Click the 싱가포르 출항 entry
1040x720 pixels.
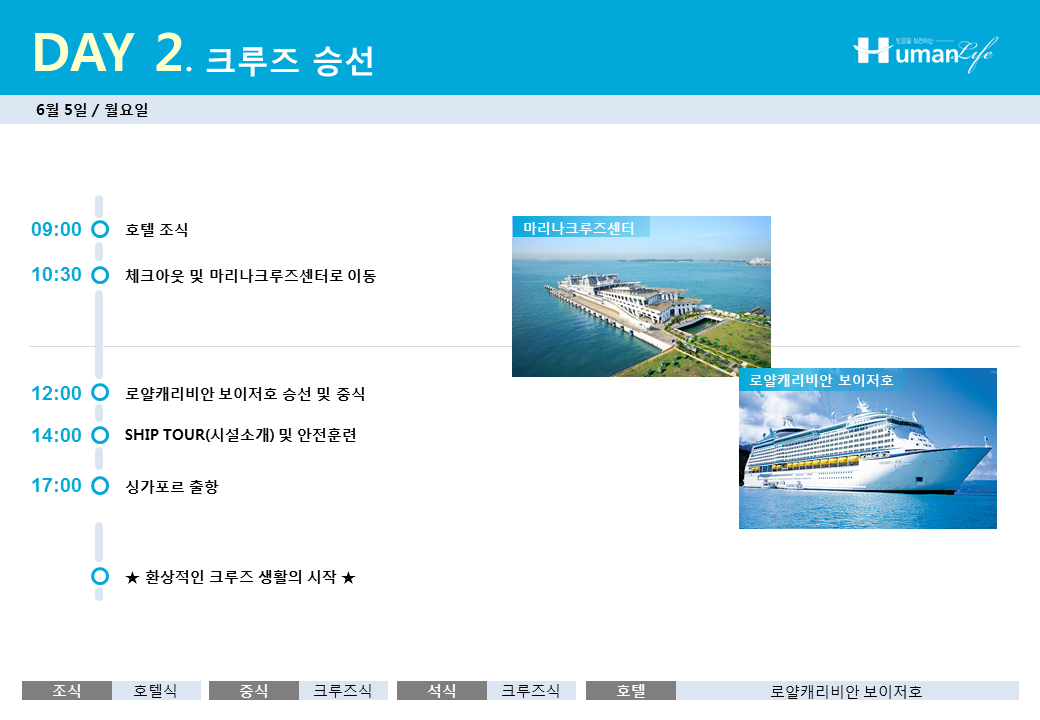pyautogui.click(x=172, y=487)
